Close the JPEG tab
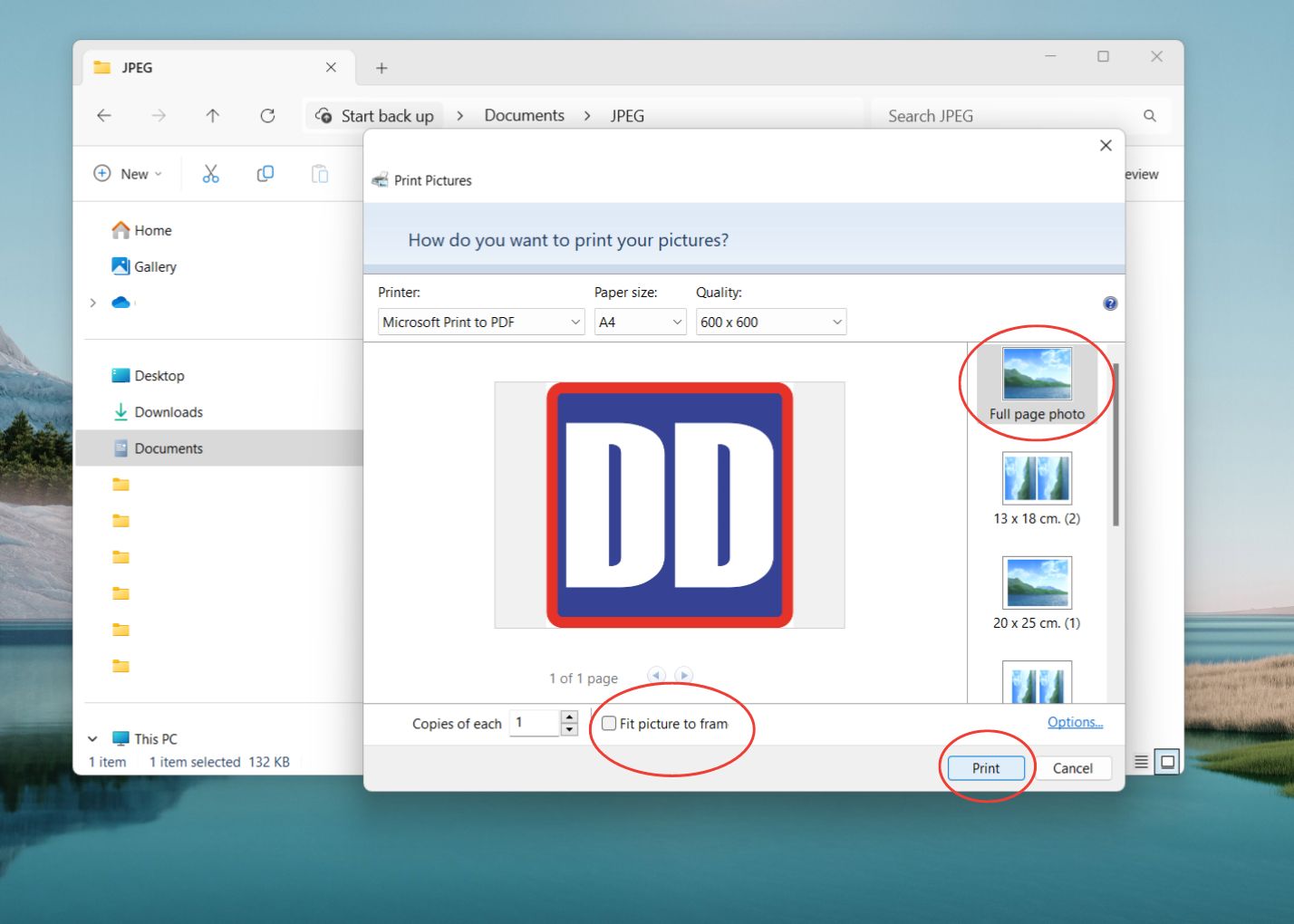 point(331,68)
